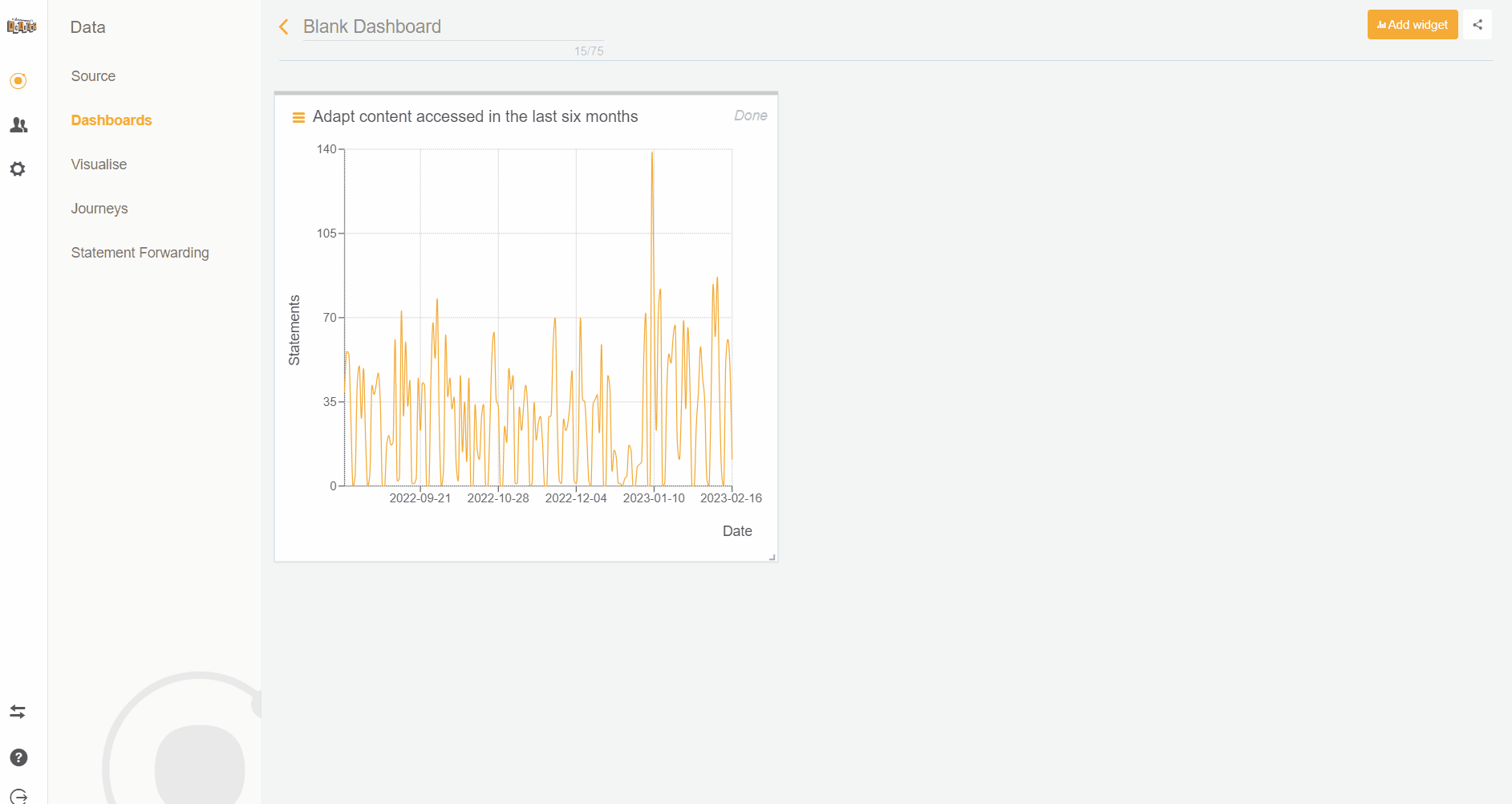Click the switch-organisation arrows icon

click(x=18, y=712)
